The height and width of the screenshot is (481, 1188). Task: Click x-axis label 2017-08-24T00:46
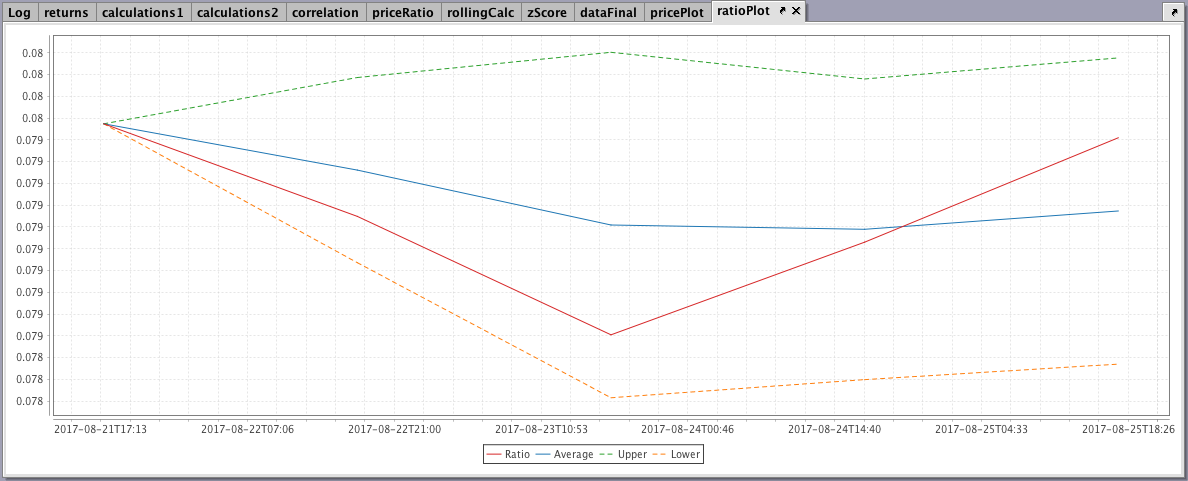[688, 429]
